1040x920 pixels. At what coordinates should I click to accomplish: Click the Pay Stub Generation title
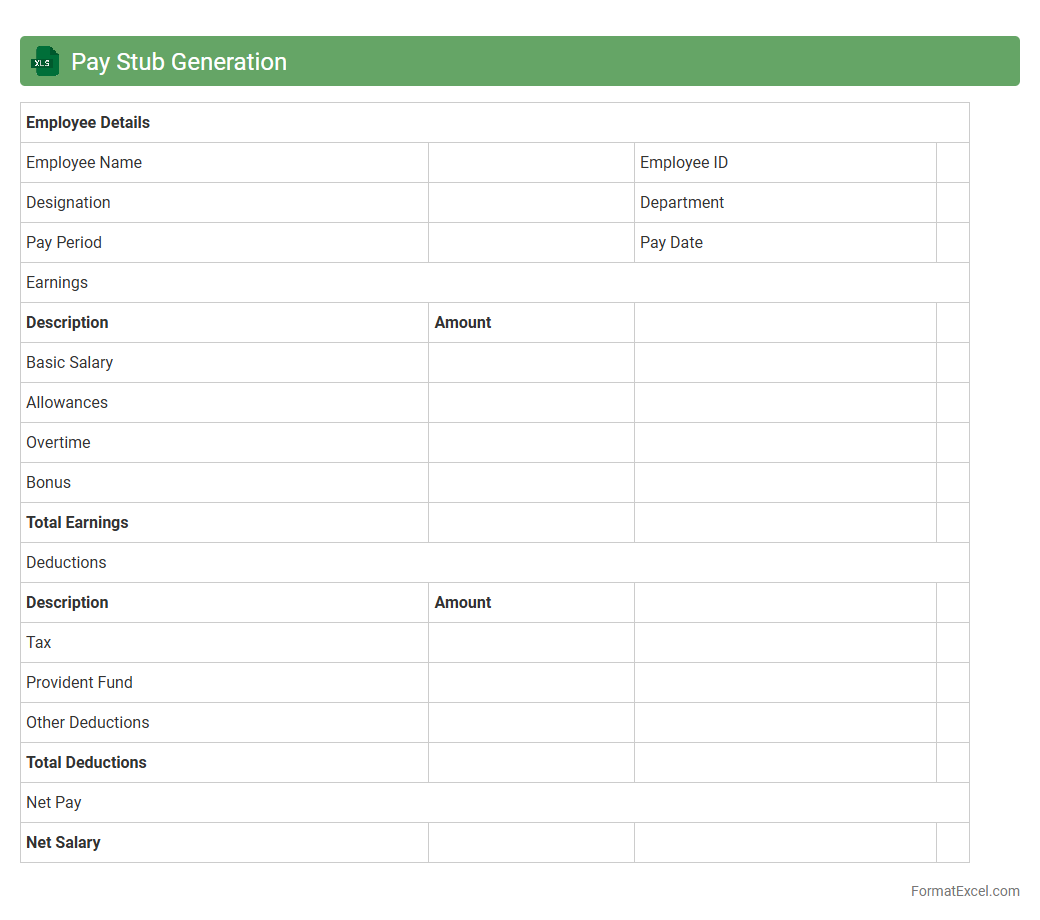coord(179,61)
